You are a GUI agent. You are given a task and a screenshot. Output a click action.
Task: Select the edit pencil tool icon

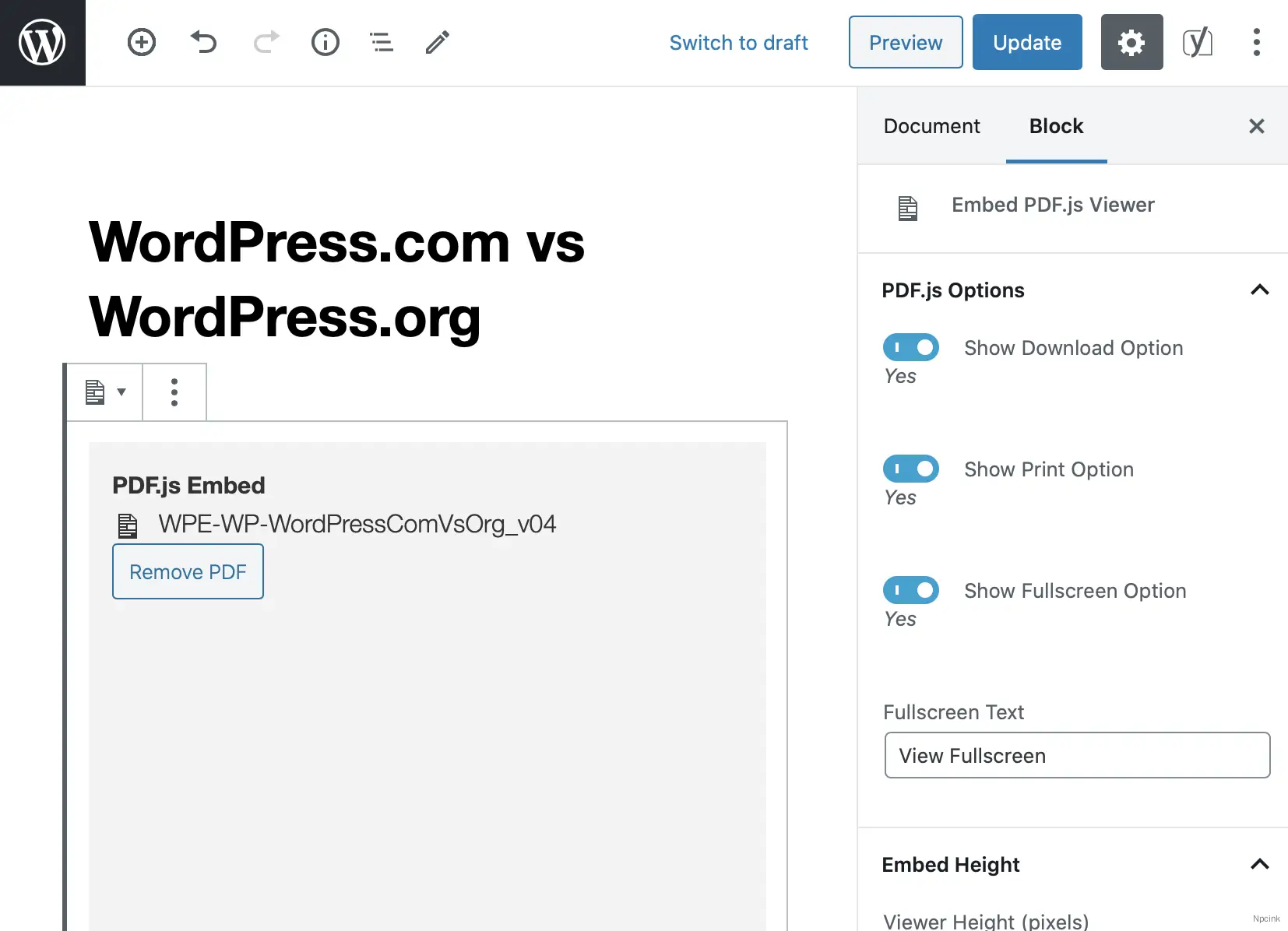coord(437,42)
